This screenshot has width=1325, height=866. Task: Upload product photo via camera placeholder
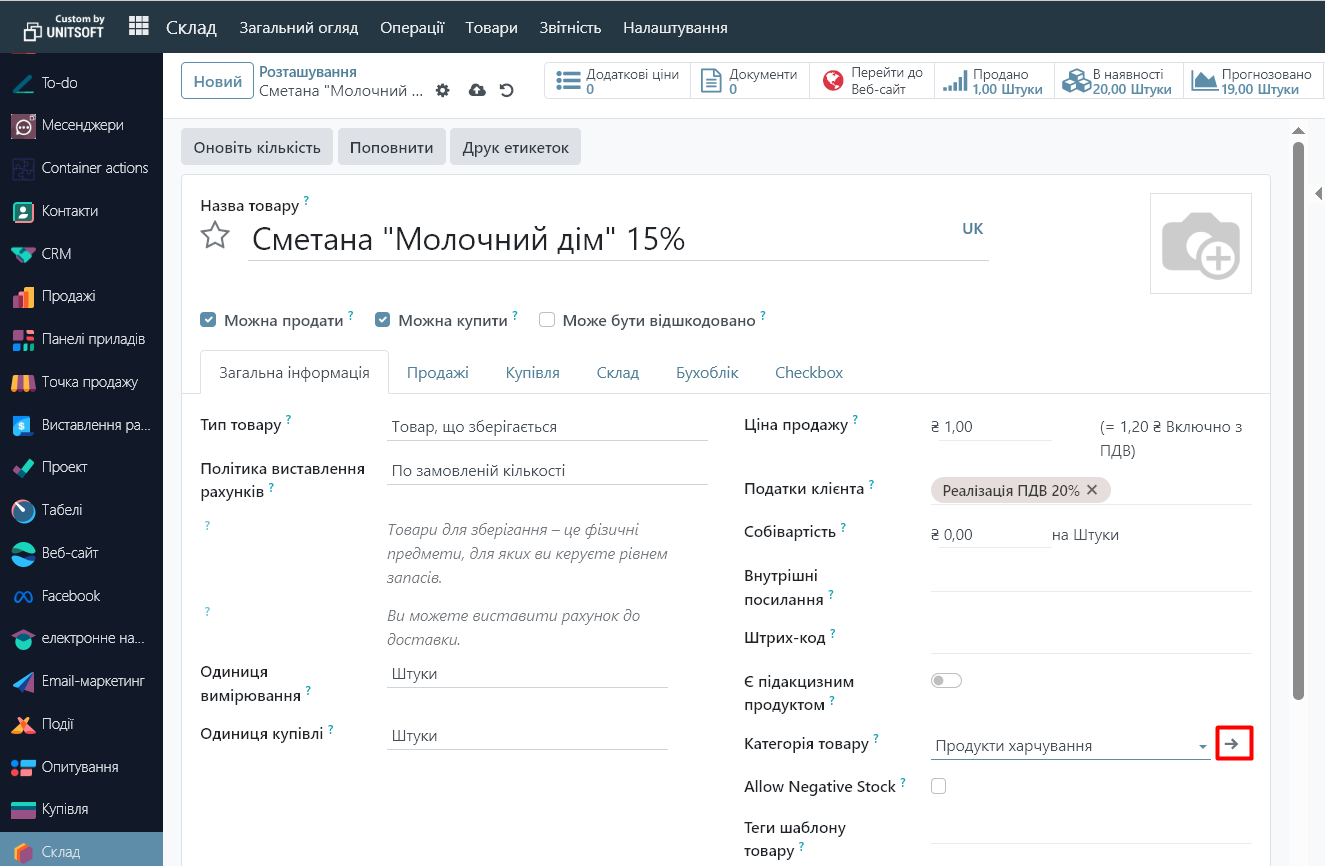pyautogui.click(x=1200, y=243)
